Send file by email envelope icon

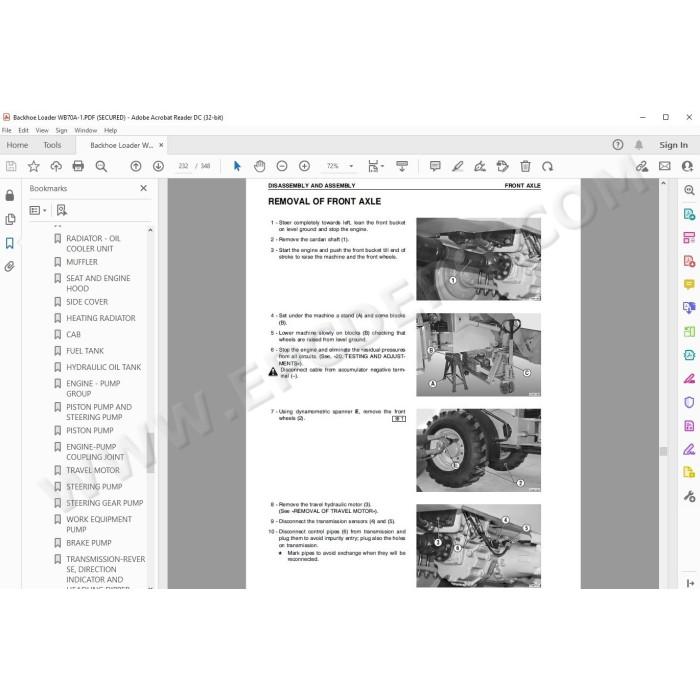click(665, 166)
